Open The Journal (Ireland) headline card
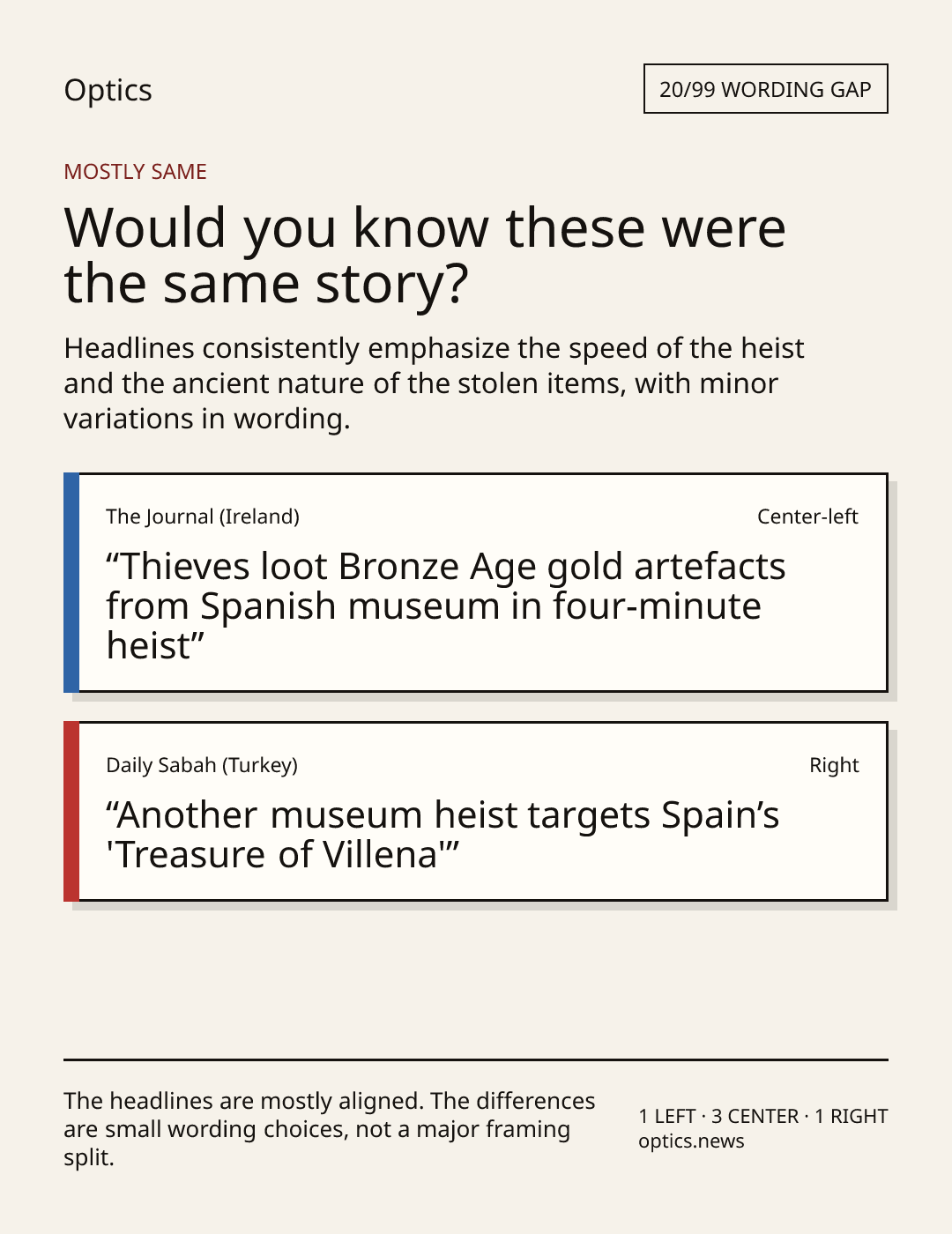The image size is (952, 1234). tap(475, 583)
